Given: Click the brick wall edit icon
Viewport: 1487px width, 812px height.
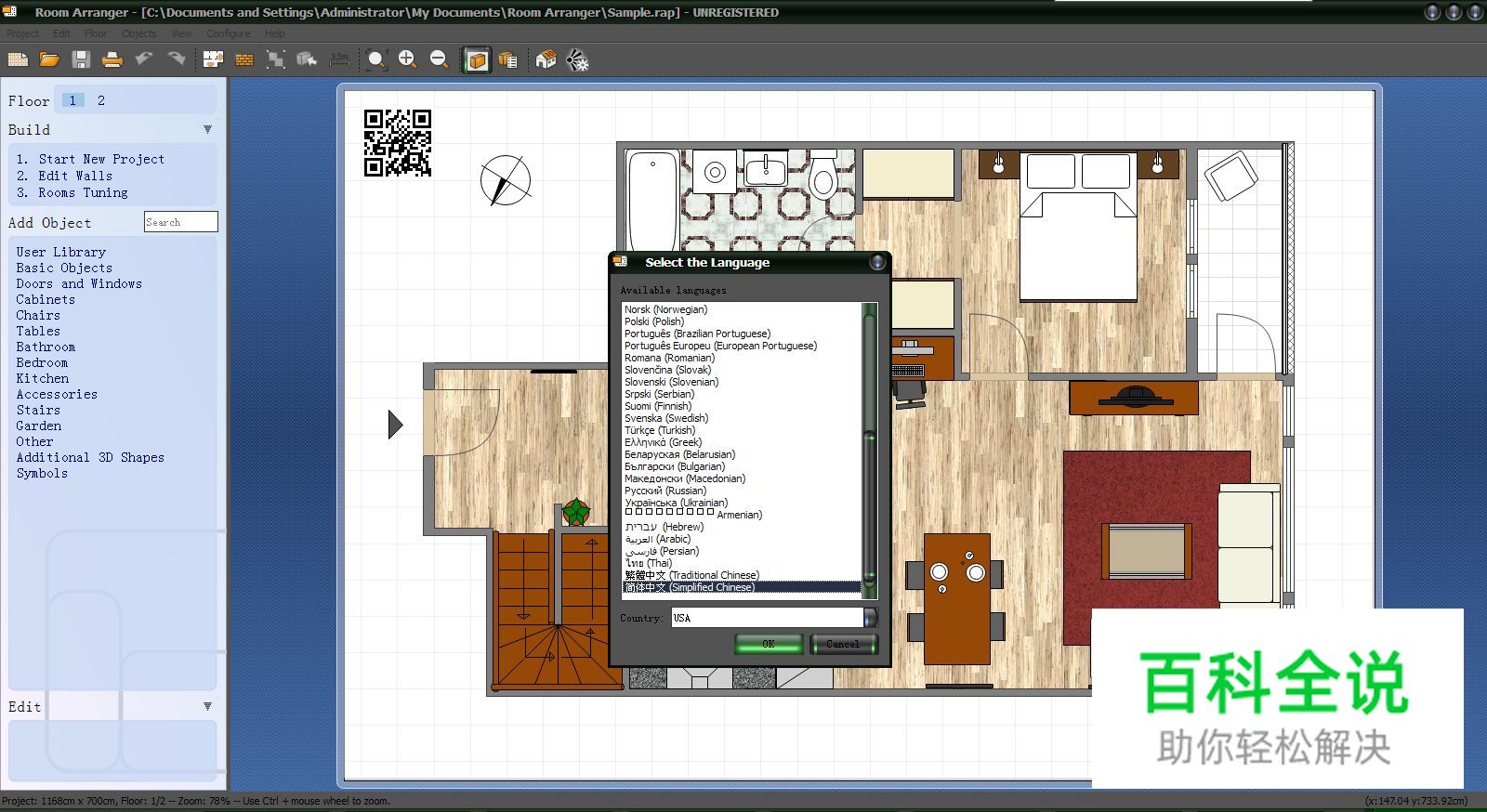Looking at the screenshot, I should click(244, 60).
